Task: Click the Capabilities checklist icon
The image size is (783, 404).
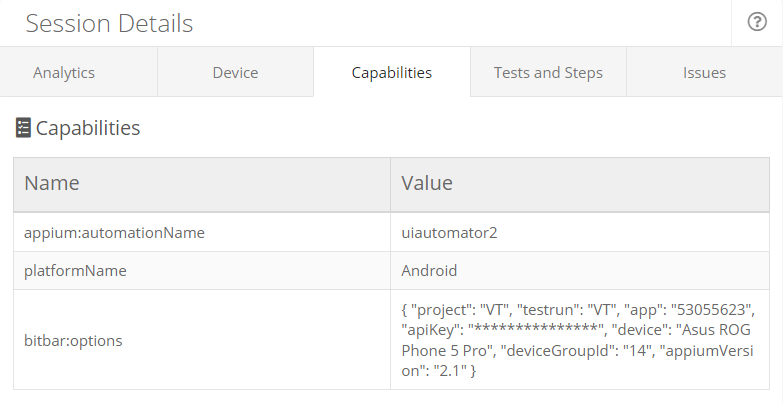Action: (23, 128)
